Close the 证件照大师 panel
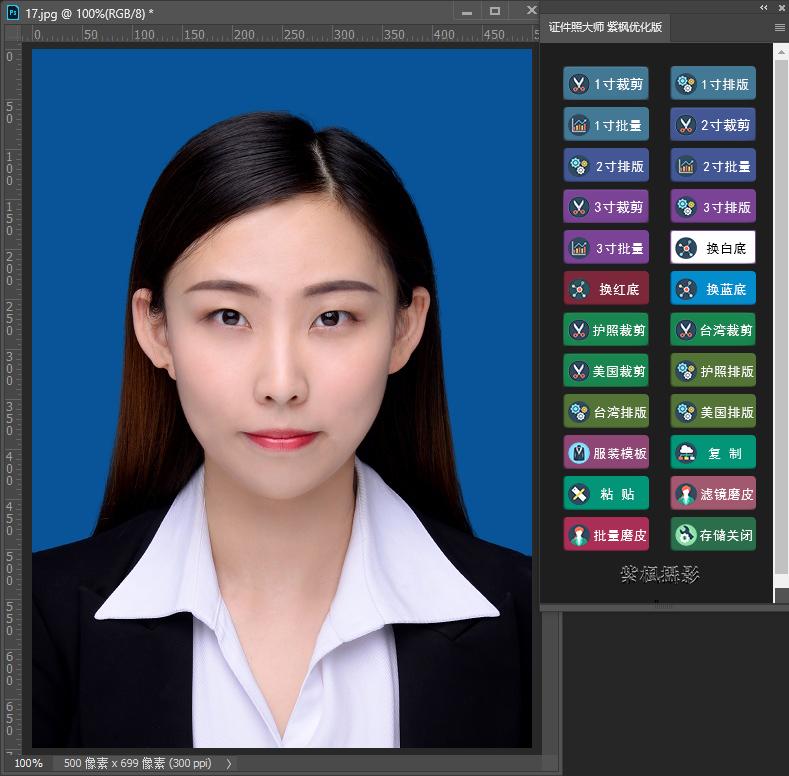This screenshot has height=776, width=789. [x=782, y=8]
